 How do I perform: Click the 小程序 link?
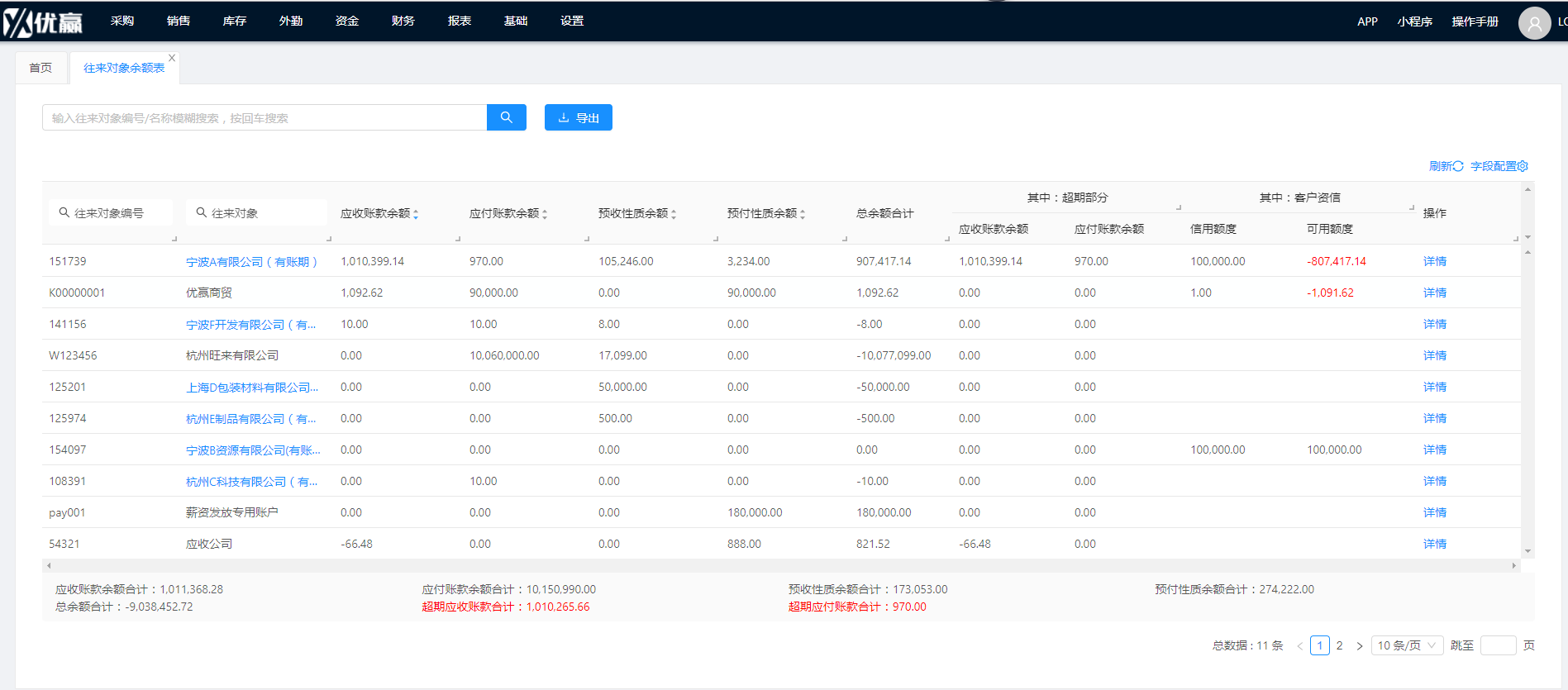[1414, 21]
